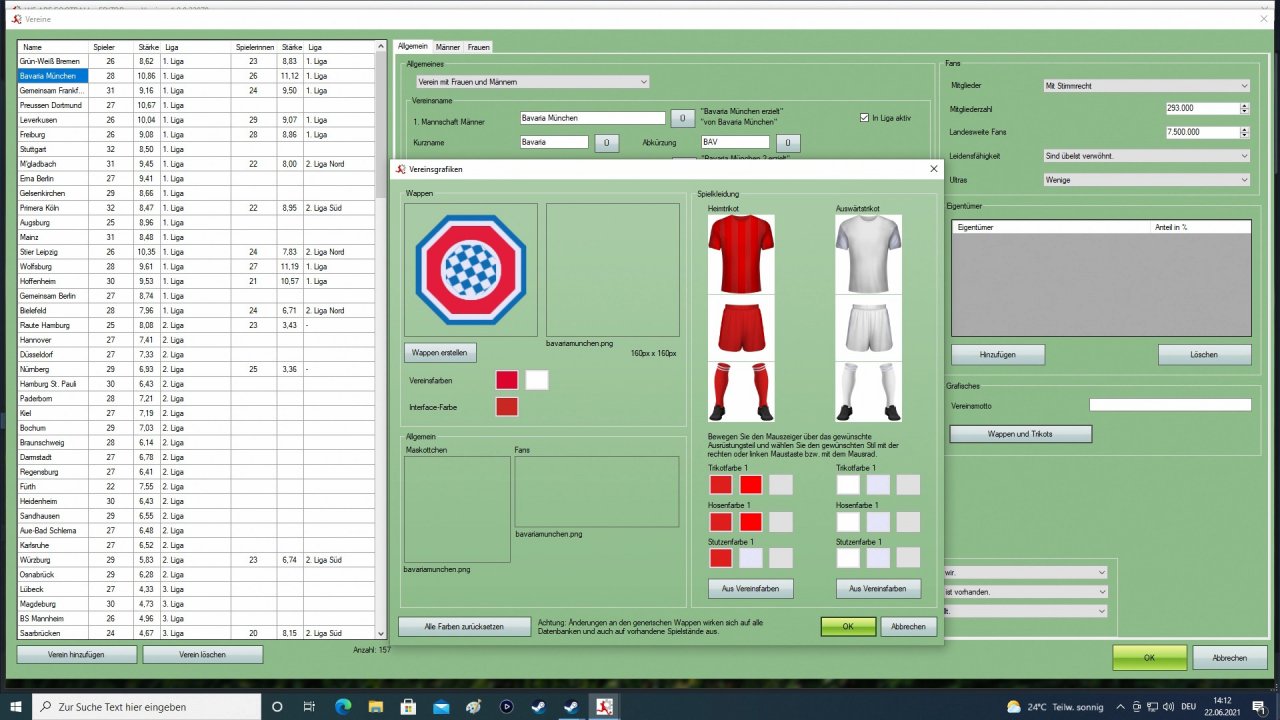Click Hinzufügen under Eigentümer
The image size is (1280, 720).
(x=998, y=354)
